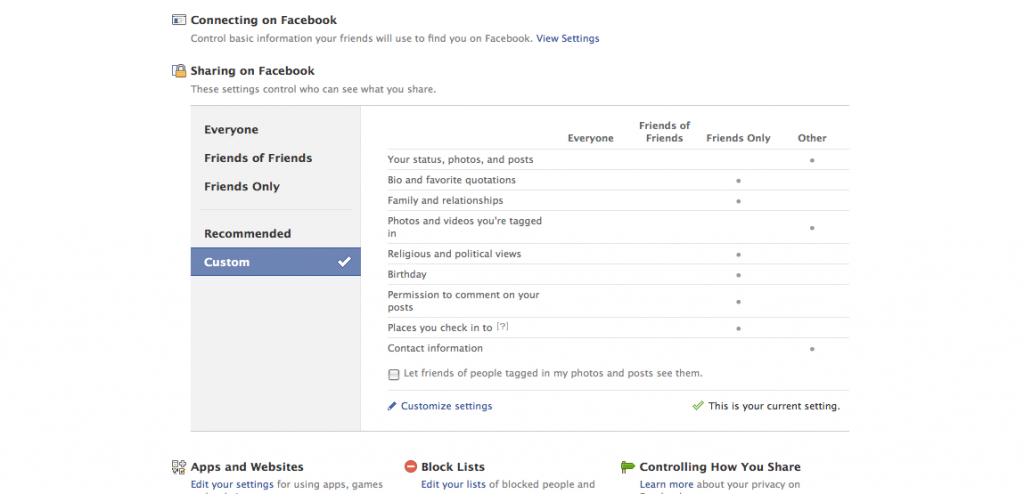The image size is (1024, 494).
Task: Click the Everyone column header
Action: [x=590, y=138]
